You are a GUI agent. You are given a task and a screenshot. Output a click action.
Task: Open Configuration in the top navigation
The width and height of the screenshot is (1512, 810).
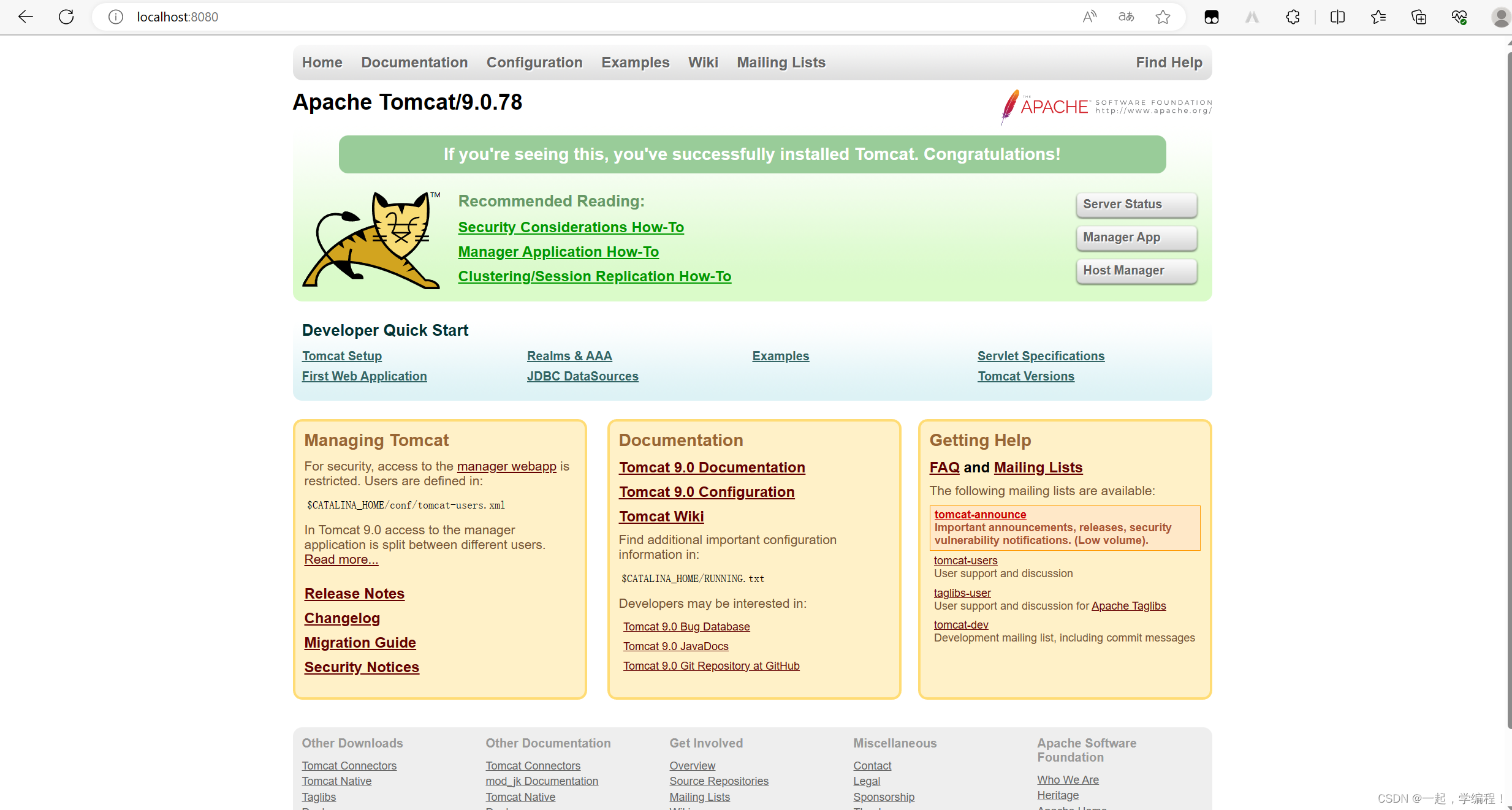click(x=534, y=62)
